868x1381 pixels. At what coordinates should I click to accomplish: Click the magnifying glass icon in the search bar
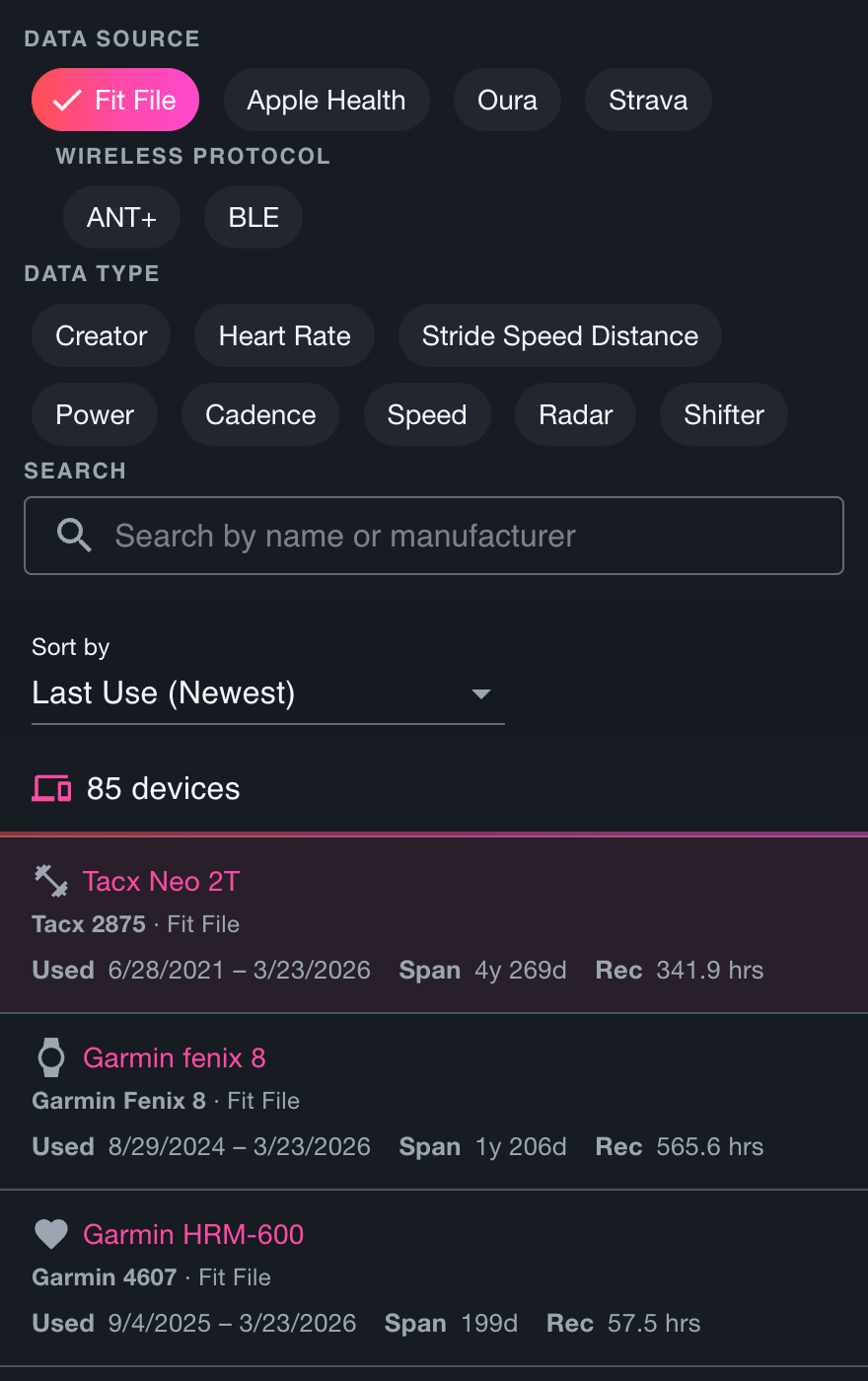[73, 535]
